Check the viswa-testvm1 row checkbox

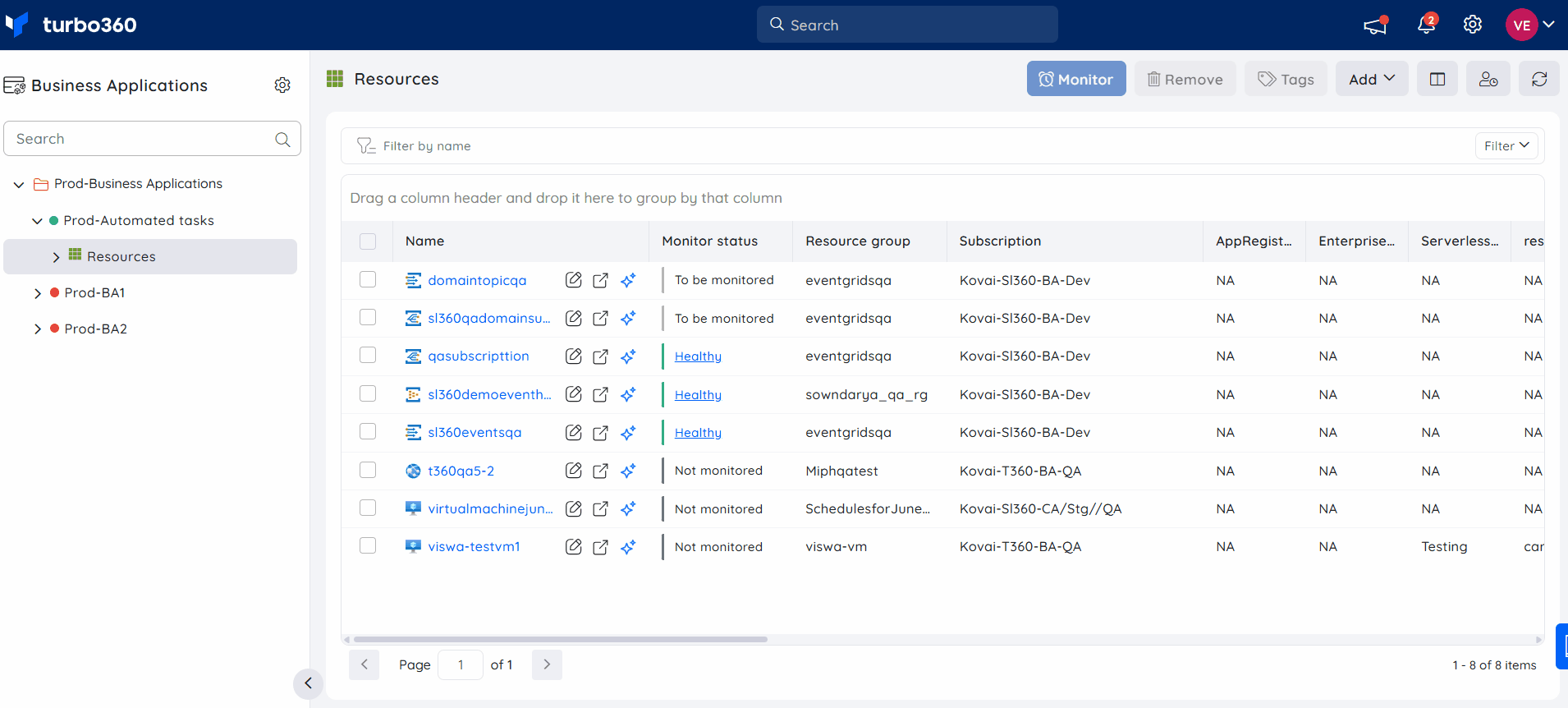pyautogui.click(x=368, y=545)
